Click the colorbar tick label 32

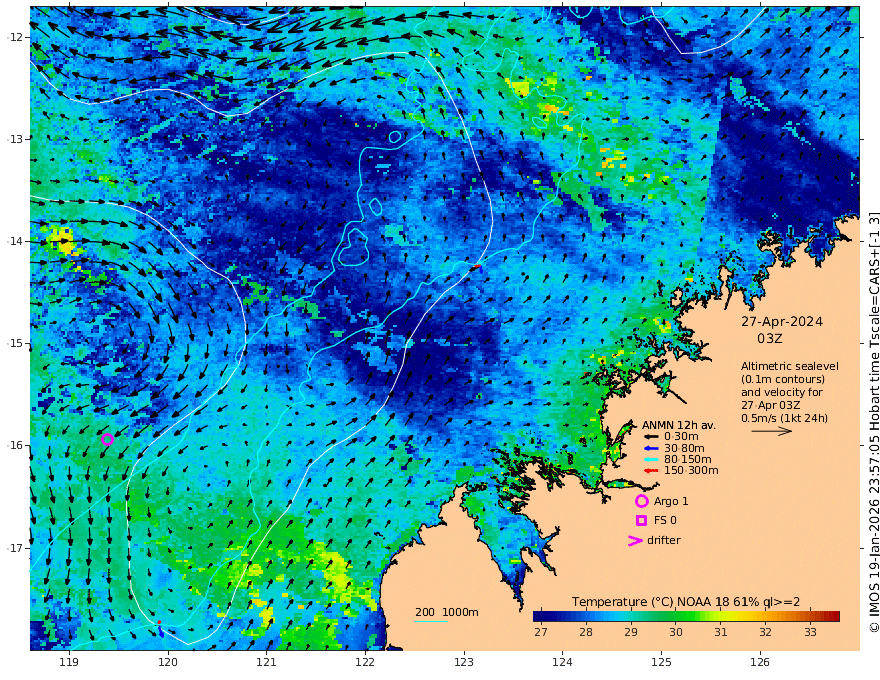(x=766, y=632)
